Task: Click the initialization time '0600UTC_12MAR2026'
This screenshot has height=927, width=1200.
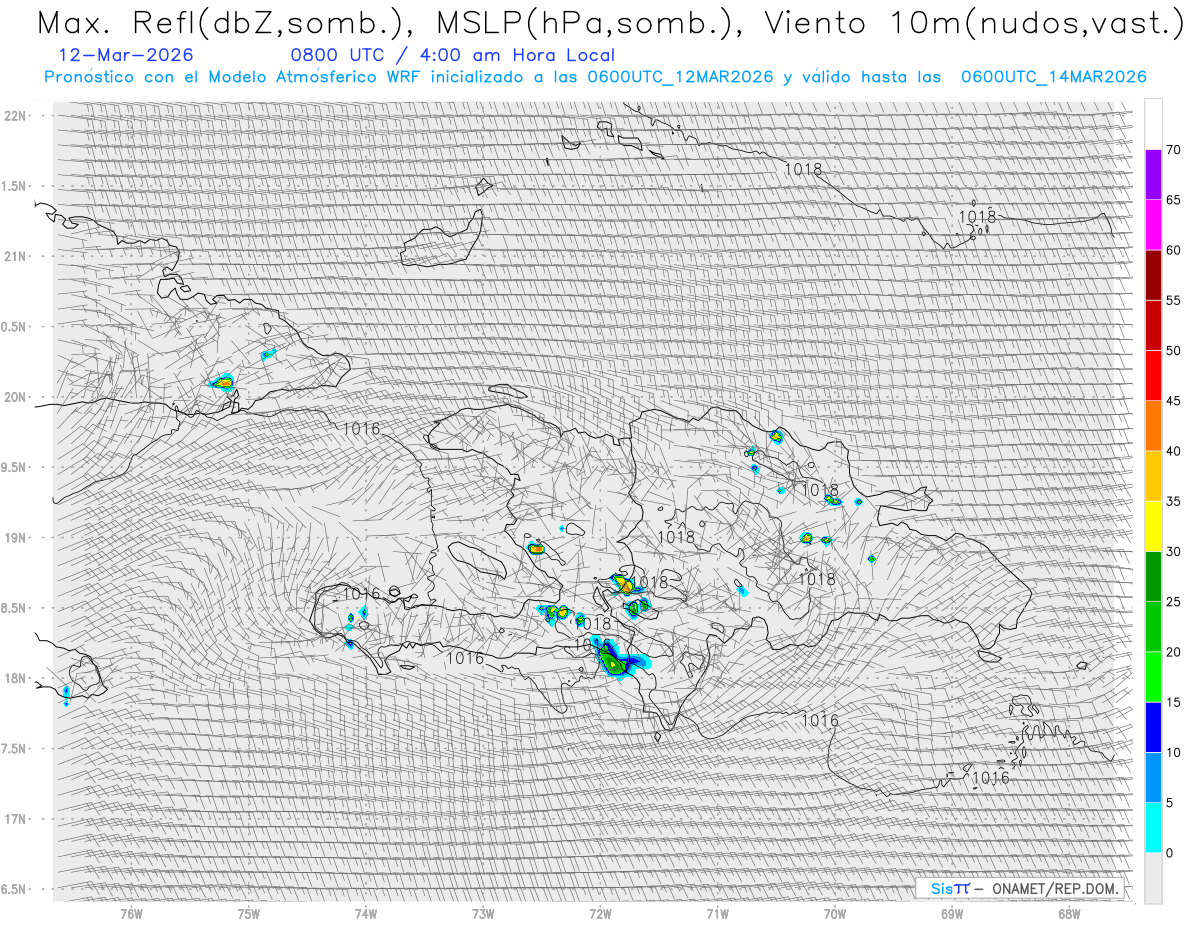Action: [x=680, y=77]
